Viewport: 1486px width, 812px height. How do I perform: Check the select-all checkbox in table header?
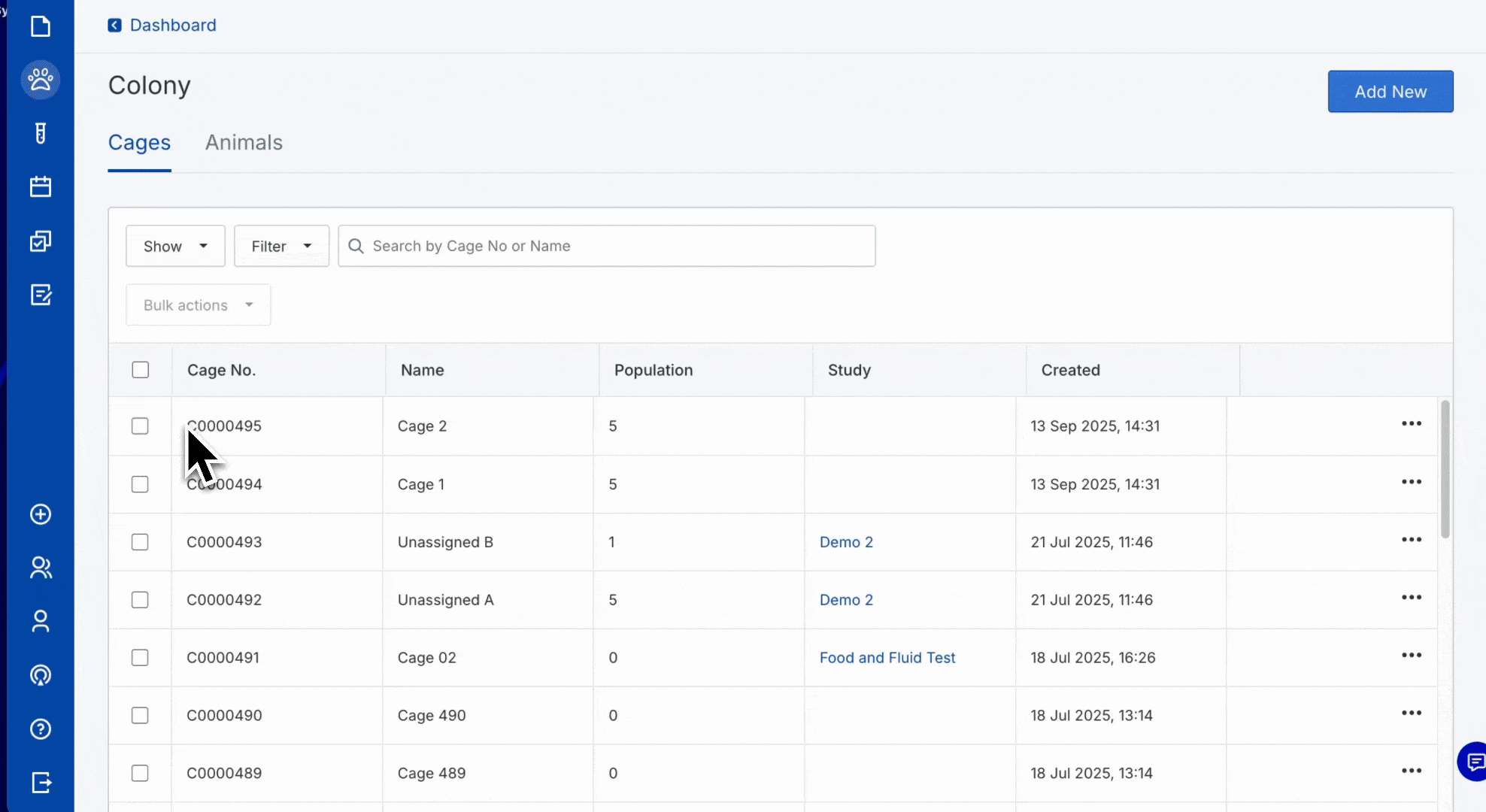point(140,369)
